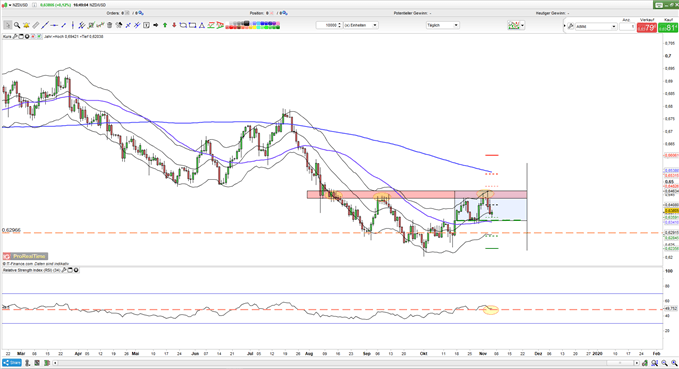The image size is (679, 369).
Task: Click the Anz quantity input field
Action: click(x=627, y=26)
